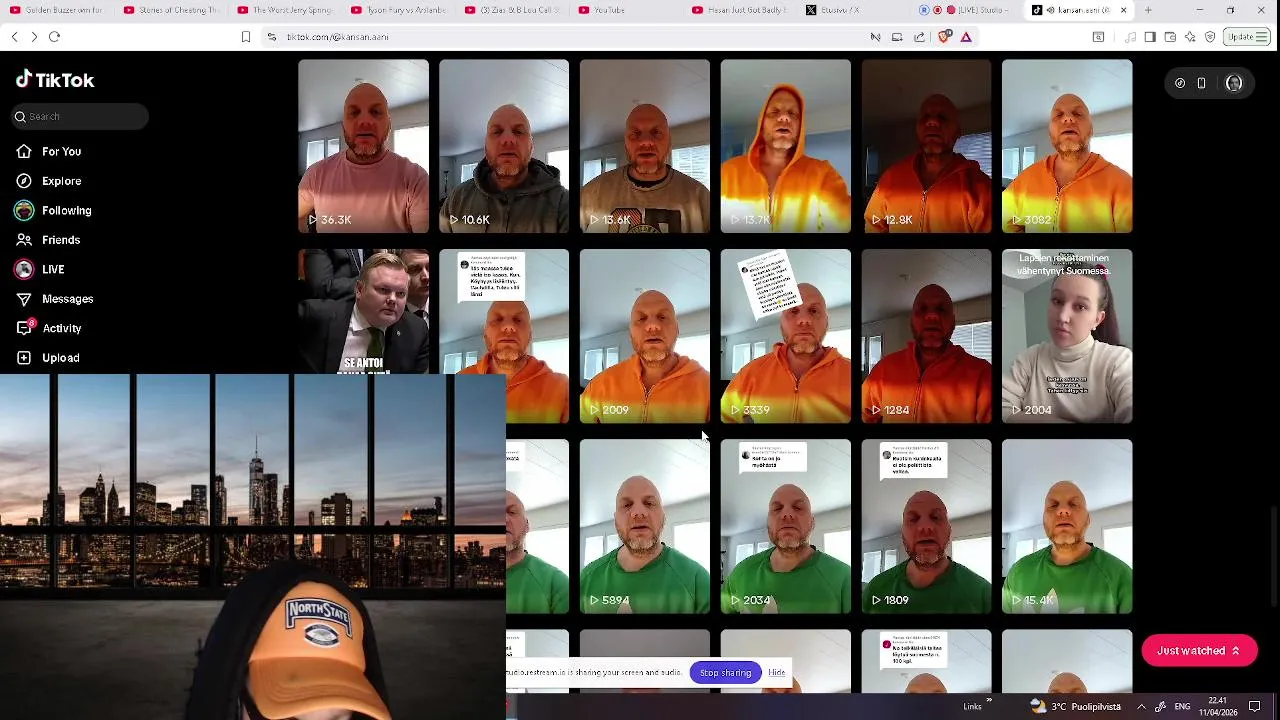Switch to The Worst Jerry Springer tab
1280x720 pixels.
[285, 10]
